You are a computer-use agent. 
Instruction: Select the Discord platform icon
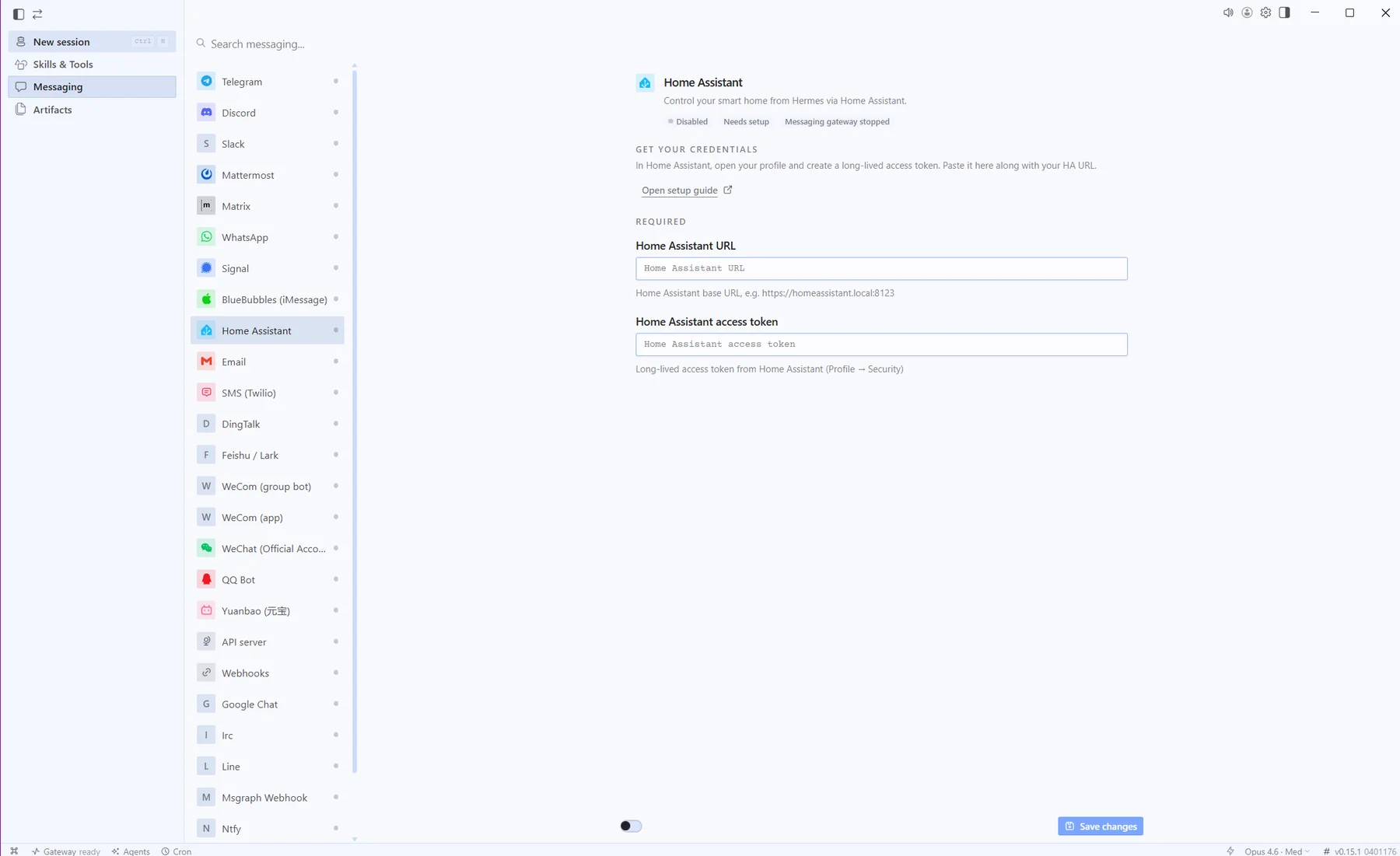[x=206, y=112]
